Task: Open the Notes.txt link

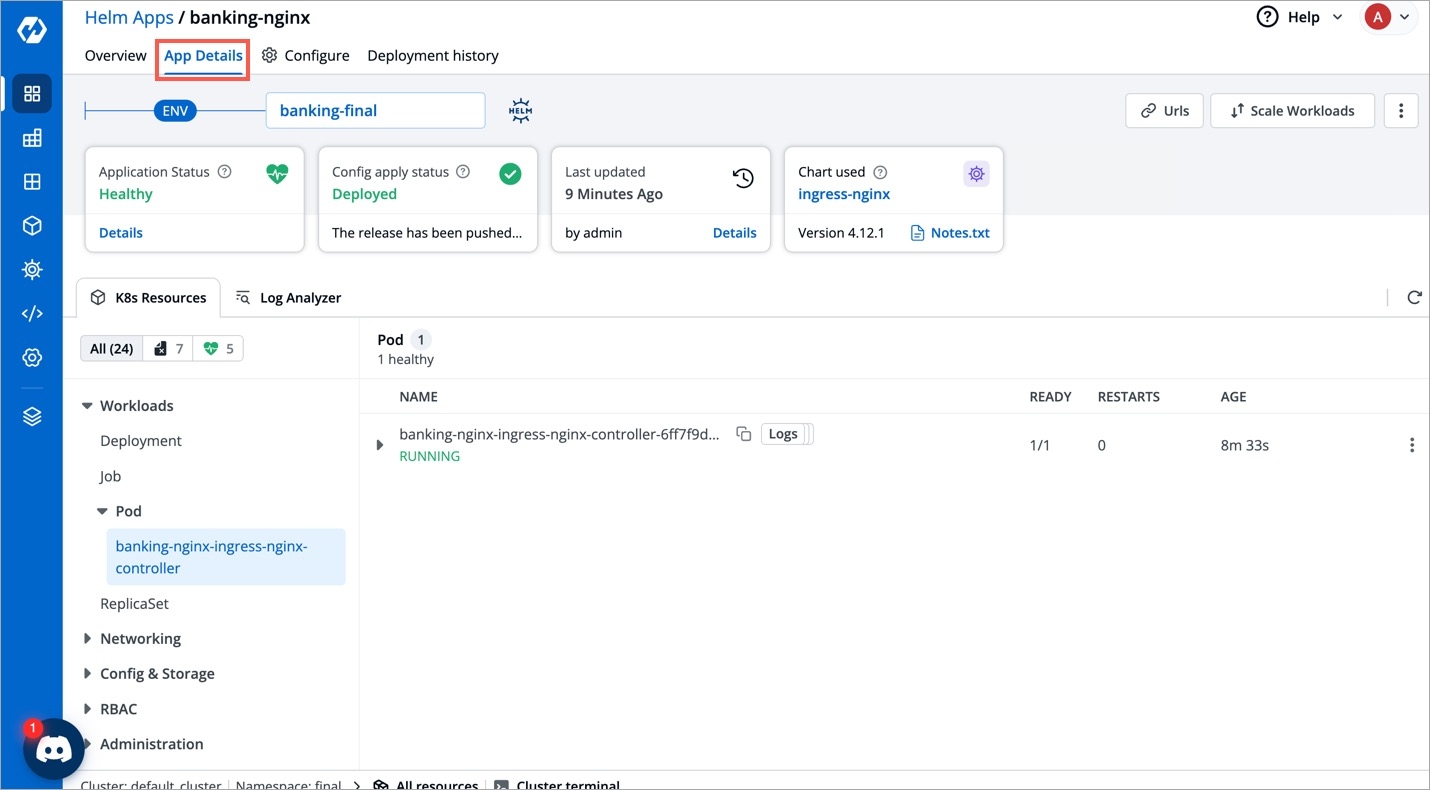Action: point(950,233)
